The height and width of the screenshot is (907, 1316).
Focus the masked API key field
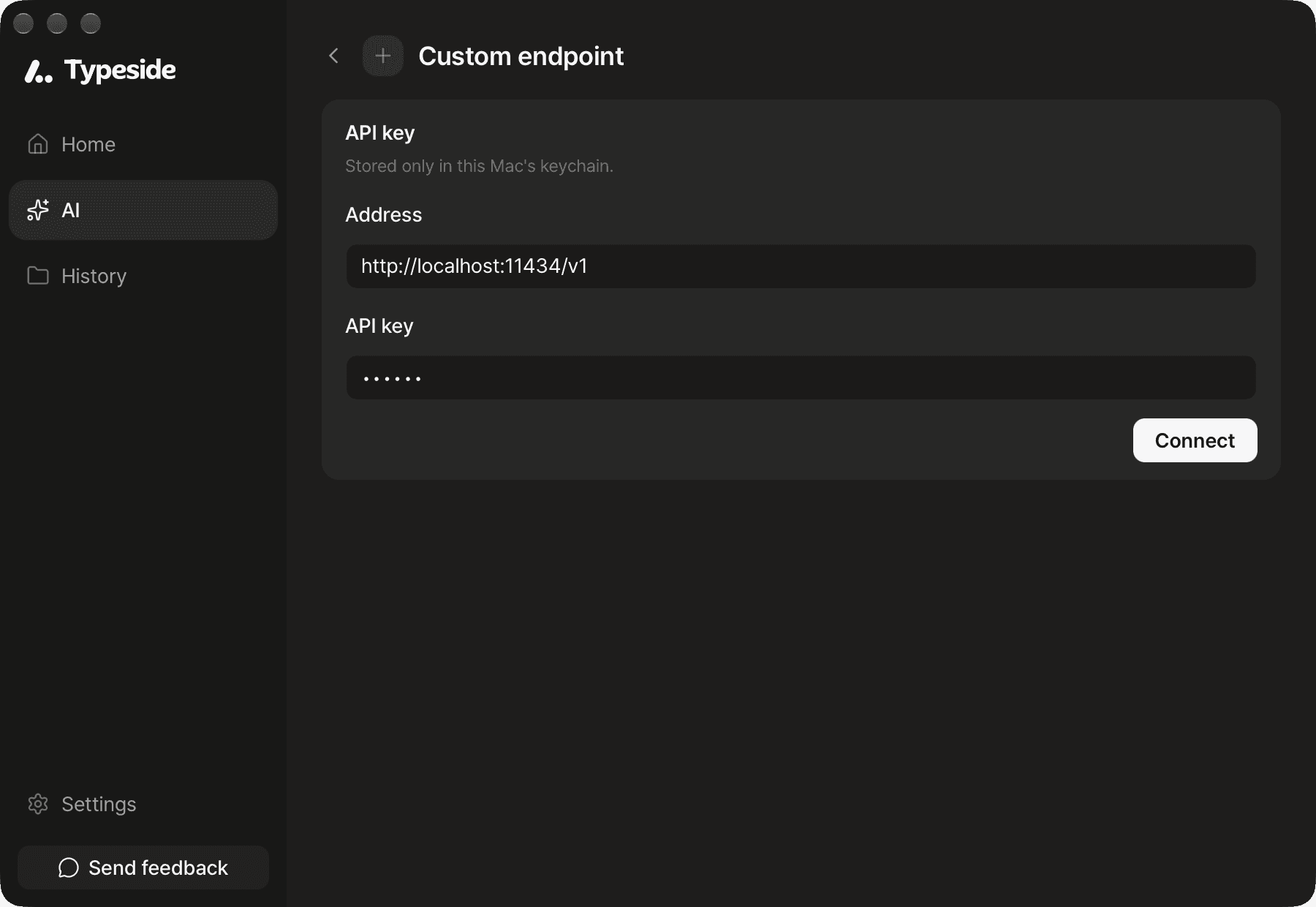tap(801, 377)
